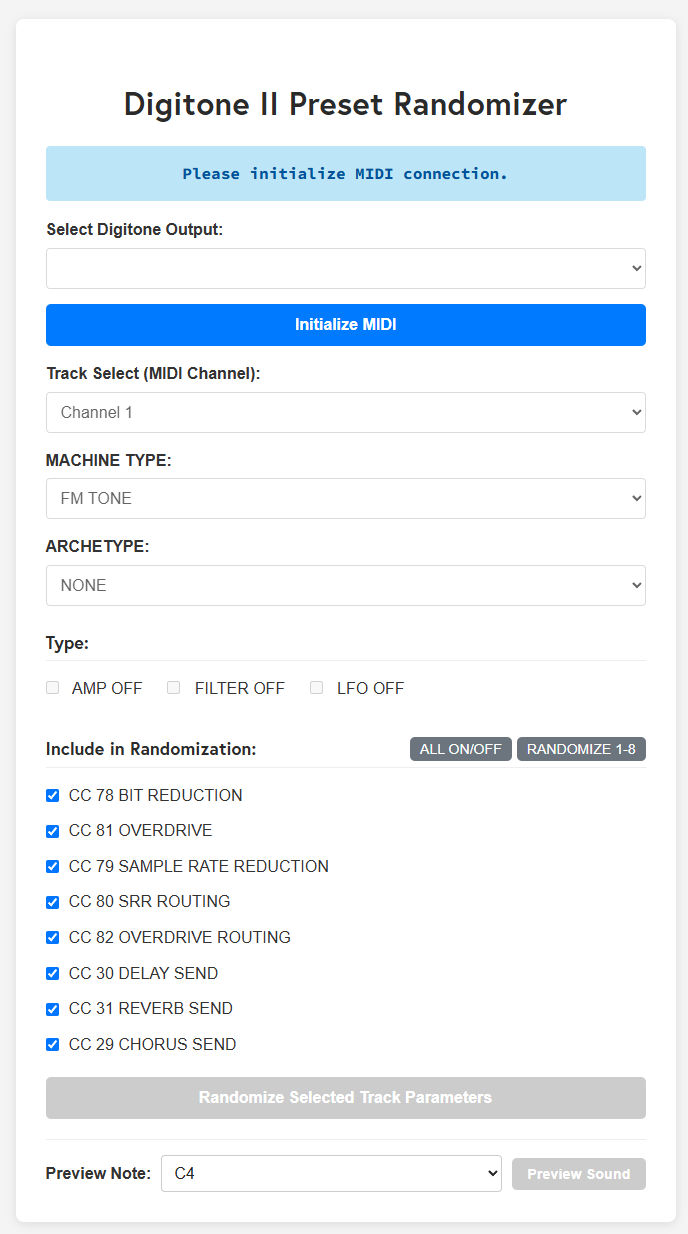
Task: Disable CC 31 REVERB SEND
Action: tap(53, 1009)
